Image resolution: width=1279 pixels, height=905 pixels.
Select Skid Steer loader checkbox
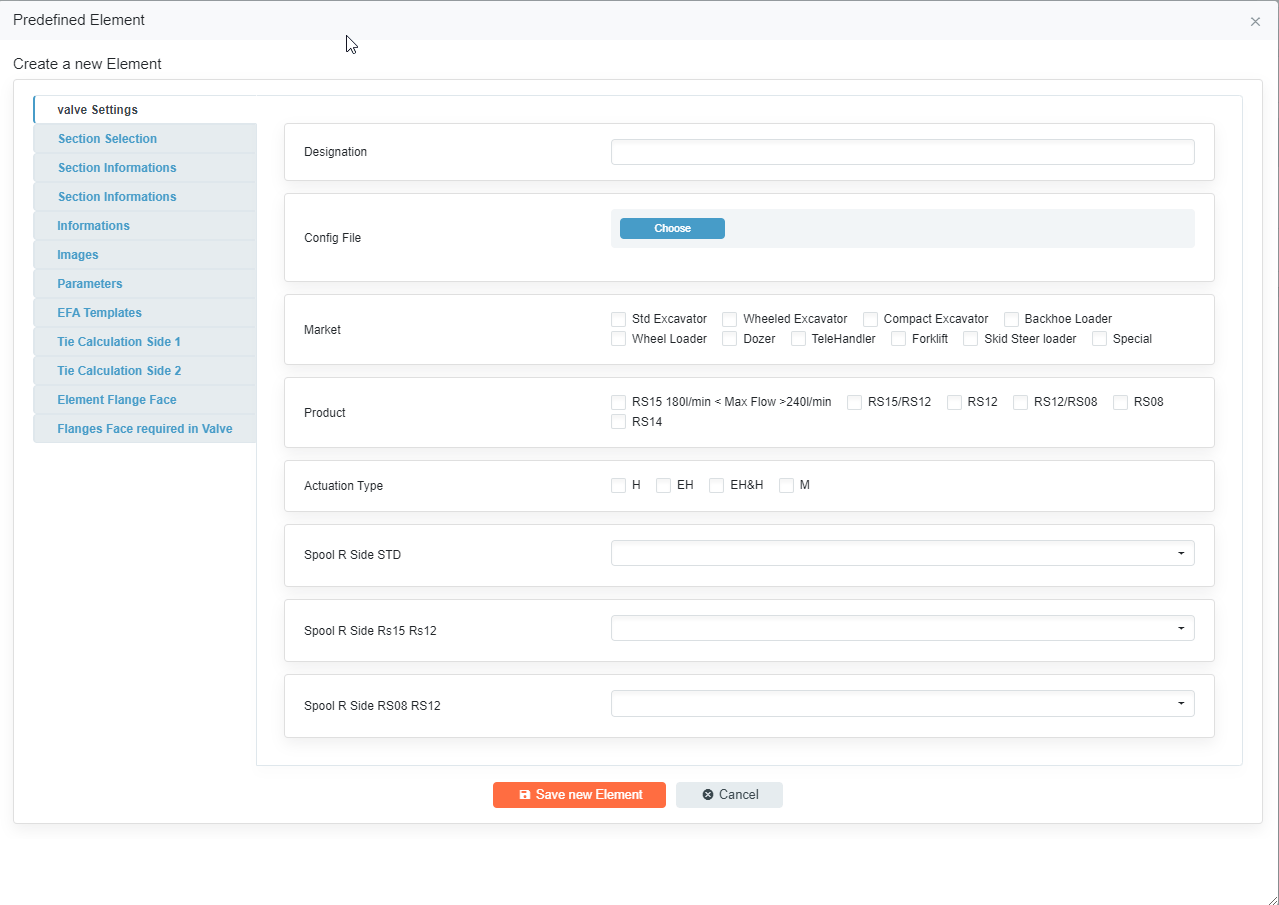click(970, 339)
